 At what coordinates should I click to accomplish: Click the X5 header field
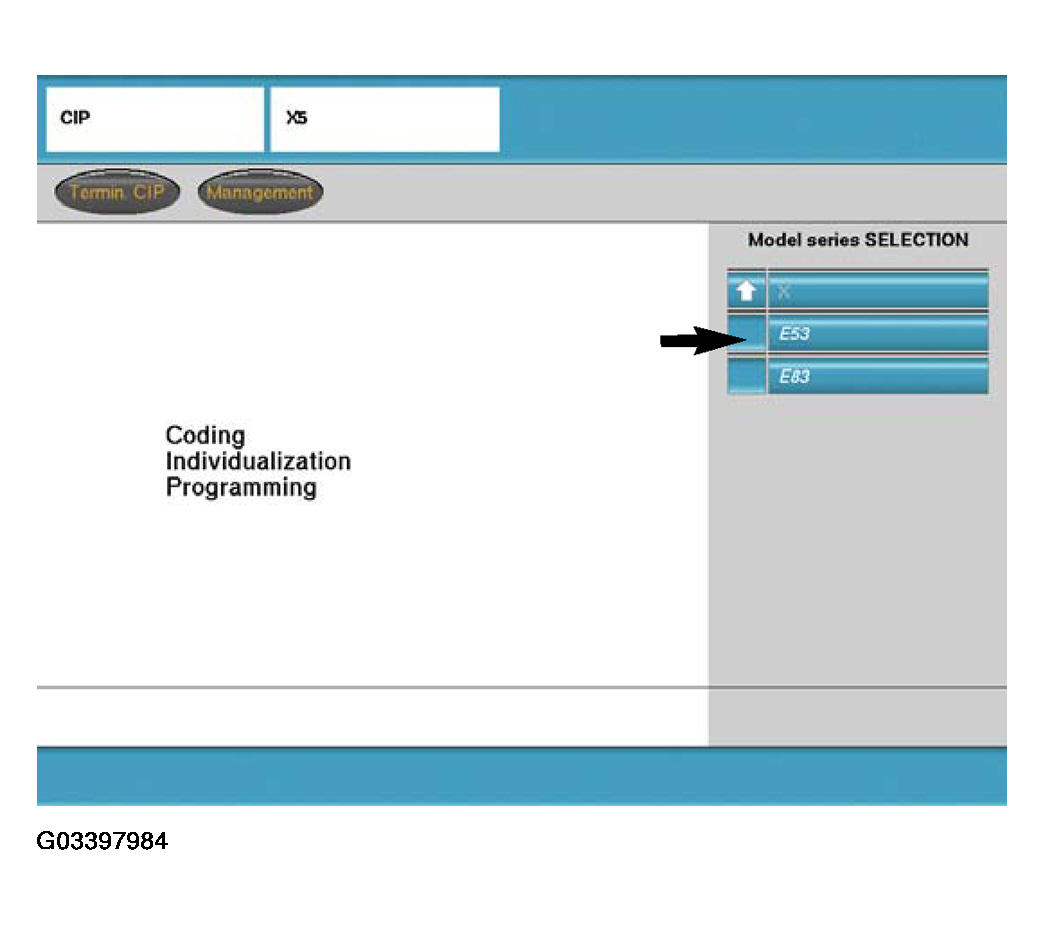pos(384,119)
